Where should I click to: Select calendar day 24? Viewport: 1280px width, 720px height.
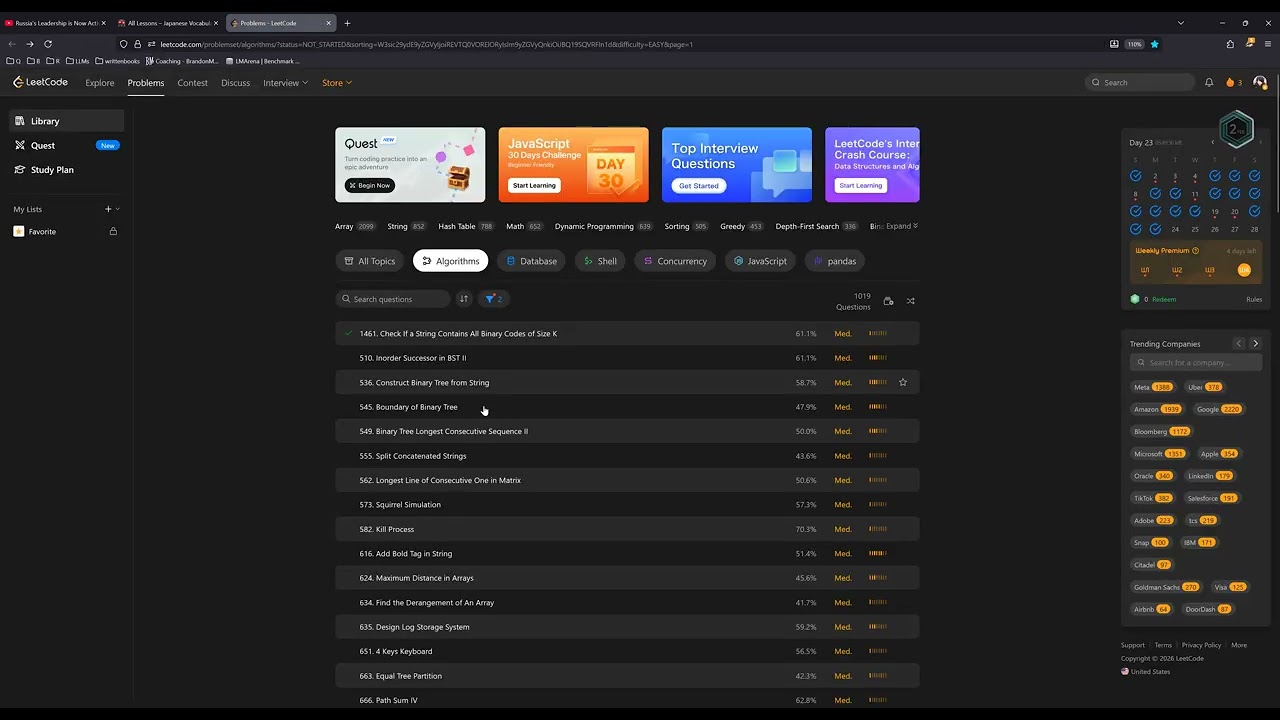(x=1175, y=229)
